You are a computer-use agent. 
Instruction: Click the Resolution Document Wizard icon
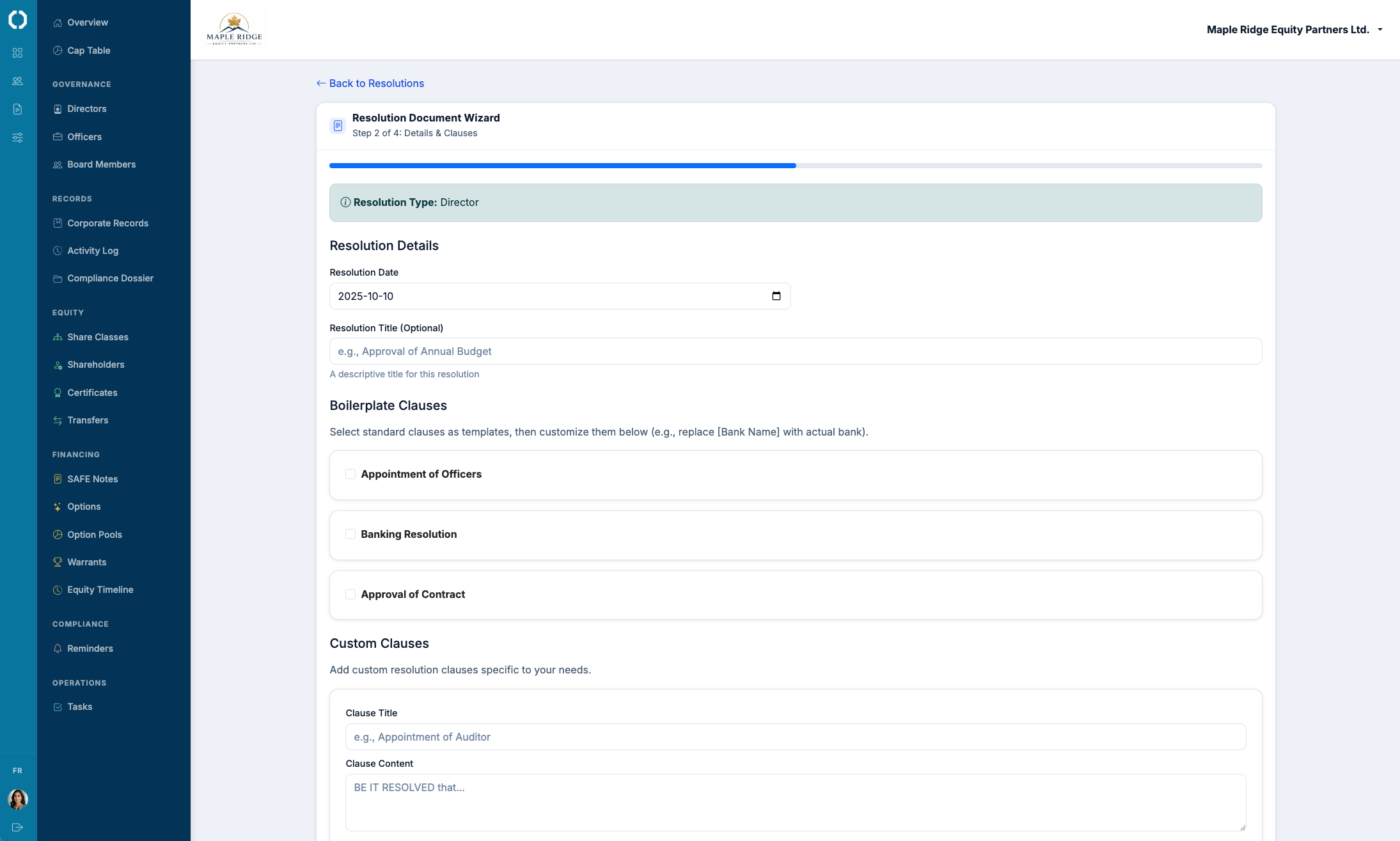[x=338, y=125]
